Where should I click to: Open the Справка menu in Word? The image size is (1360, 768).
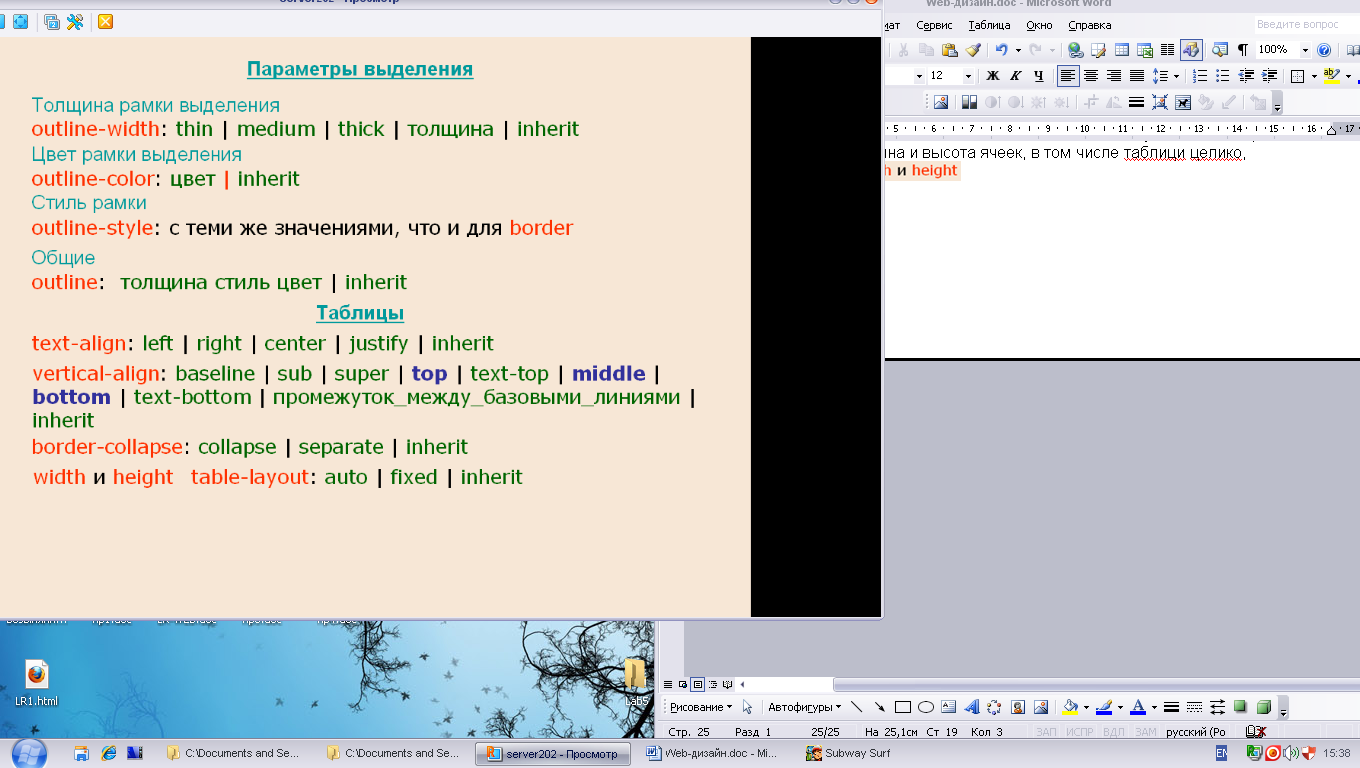pyautogui.click(x=1089, y=26)
